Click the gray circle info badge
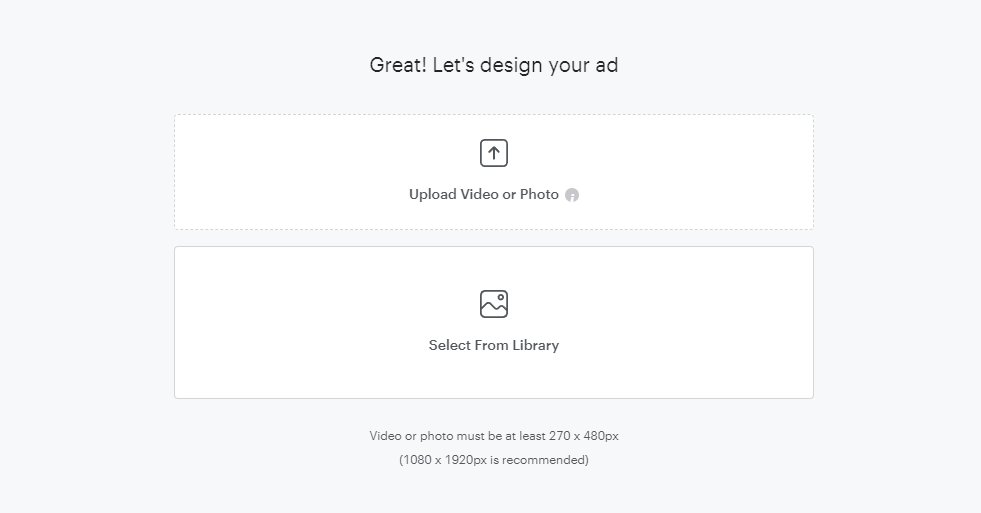Viewport: 981px width, 513px height. click(572, 195)
